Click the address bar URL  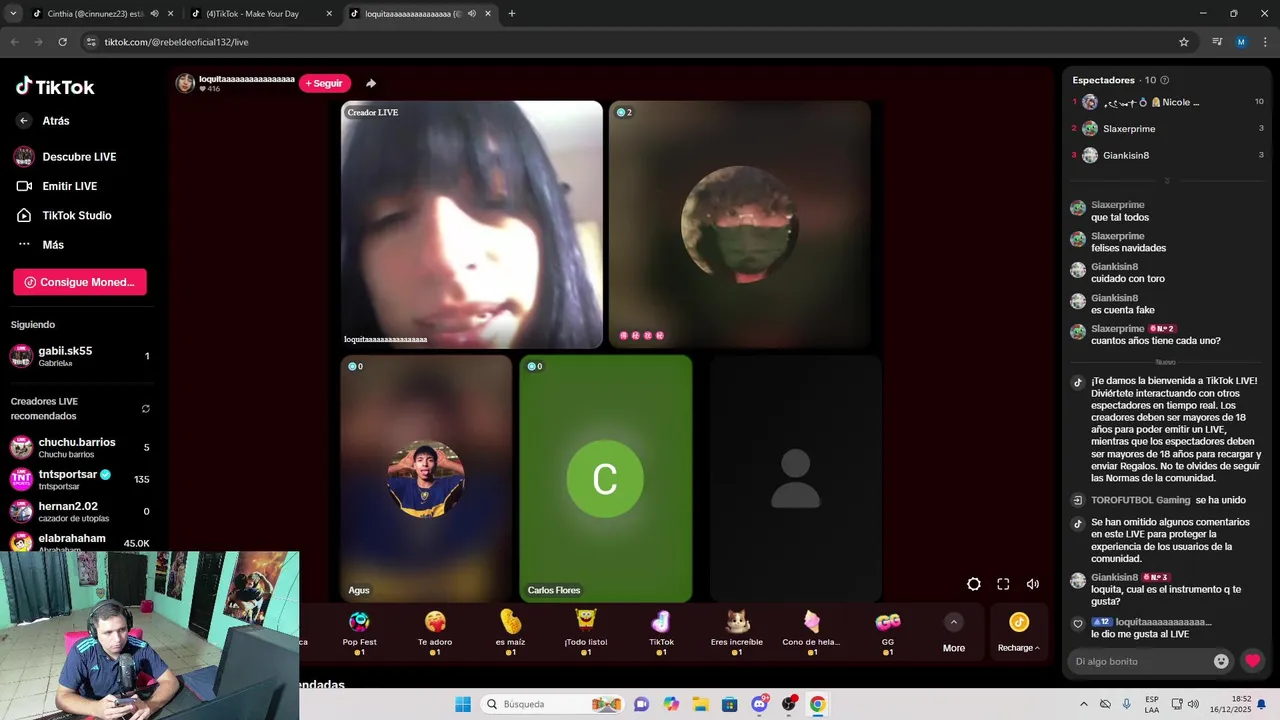pos(176,42)
